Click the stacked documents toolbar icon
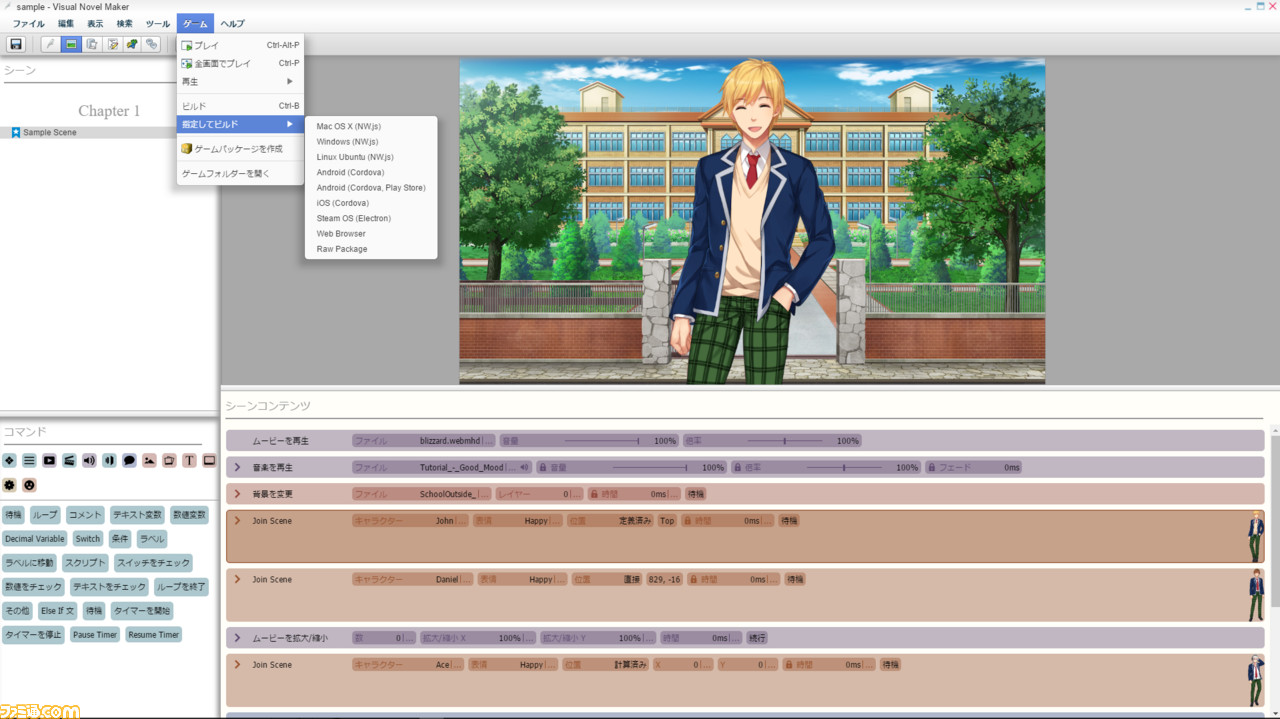The height and width of the screenshot is (719, 1280). pos(91,44)
